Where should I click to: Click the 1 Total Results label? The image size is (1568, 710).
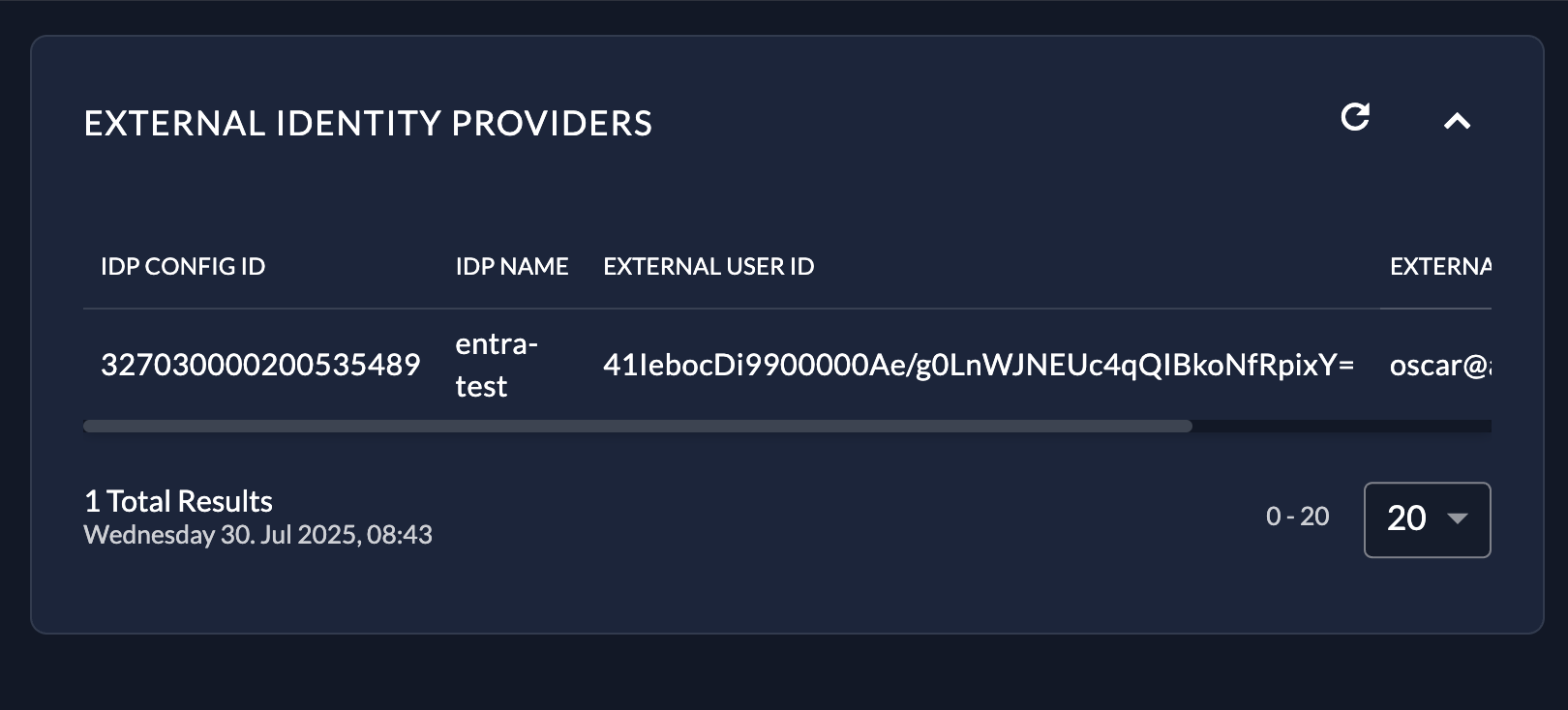point(178,501)
